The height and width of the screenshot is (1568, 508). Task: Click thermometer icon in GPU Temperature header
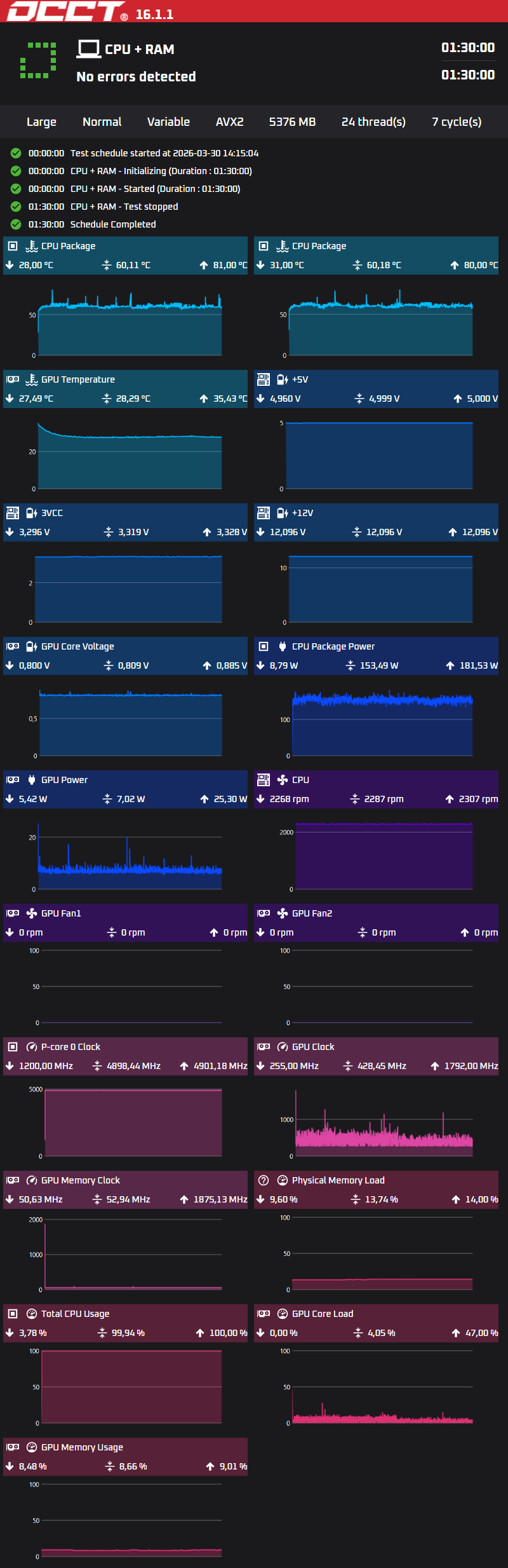(x=32, y=379)
